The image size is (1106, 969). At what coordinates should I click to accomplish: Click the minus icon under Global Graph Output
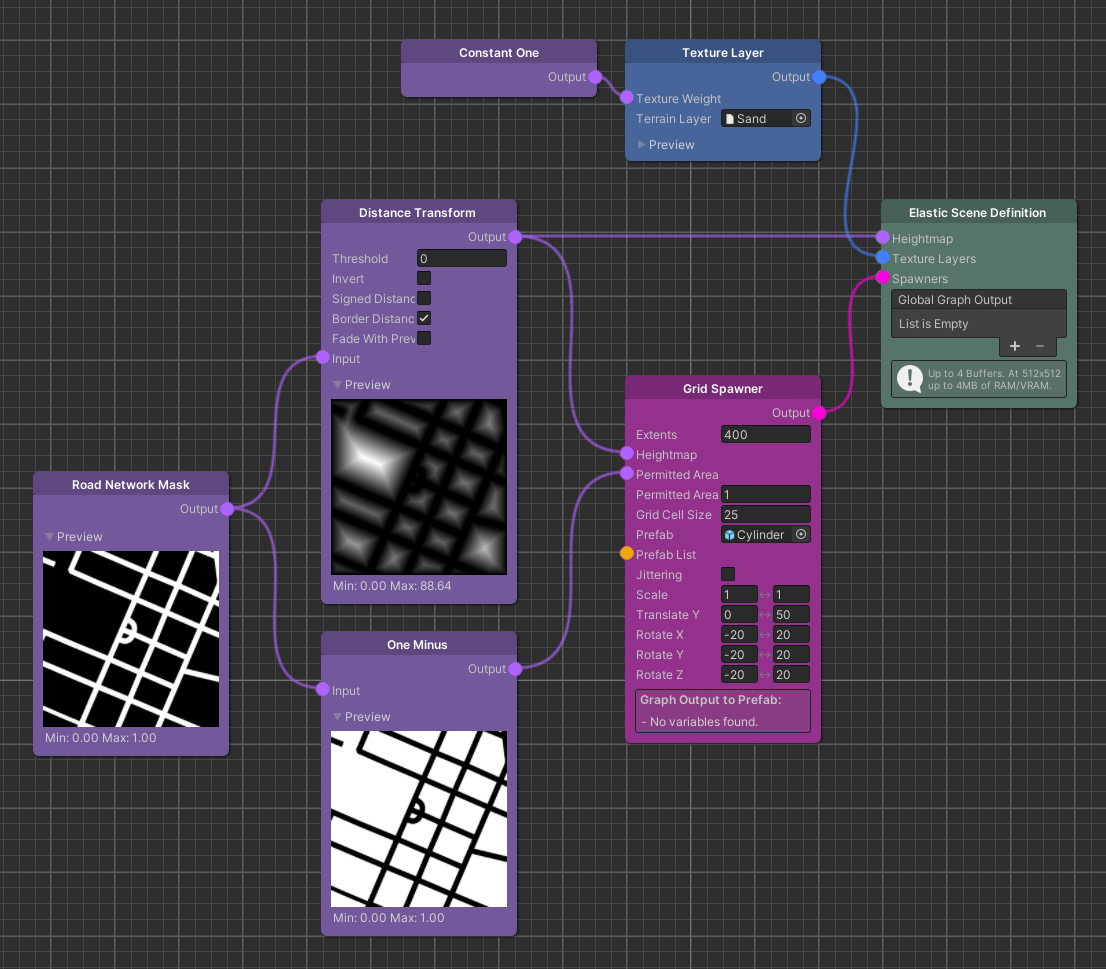pos(1040,346)
